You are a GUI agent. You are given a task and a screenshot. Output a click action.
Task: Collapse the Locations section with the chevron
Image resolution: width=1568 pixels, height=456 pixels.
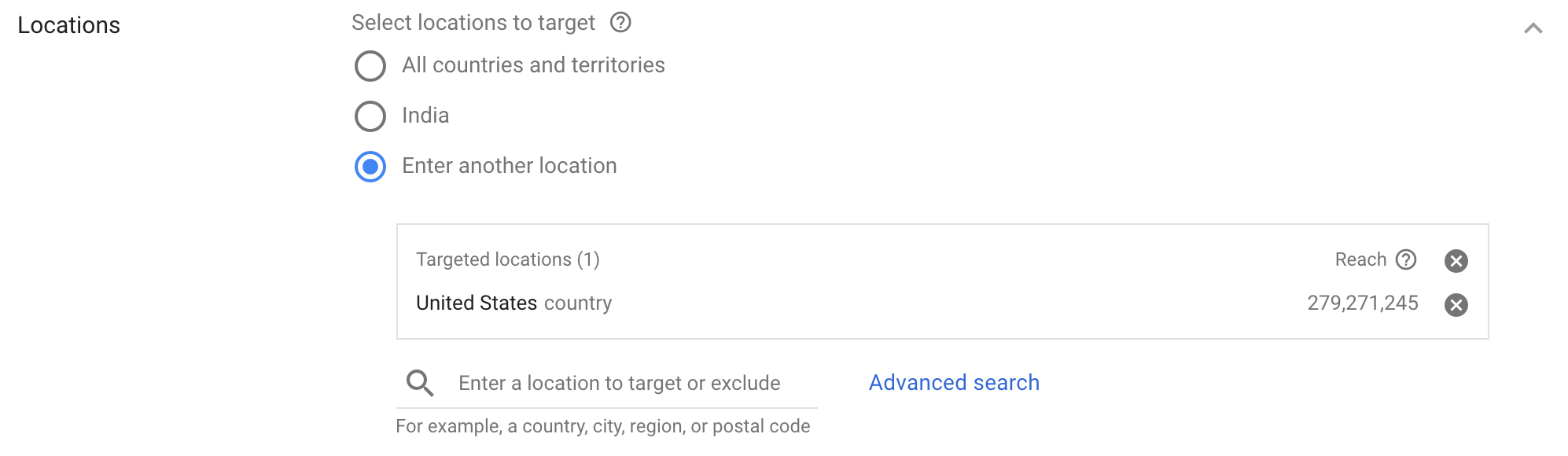click(1533, 28)
